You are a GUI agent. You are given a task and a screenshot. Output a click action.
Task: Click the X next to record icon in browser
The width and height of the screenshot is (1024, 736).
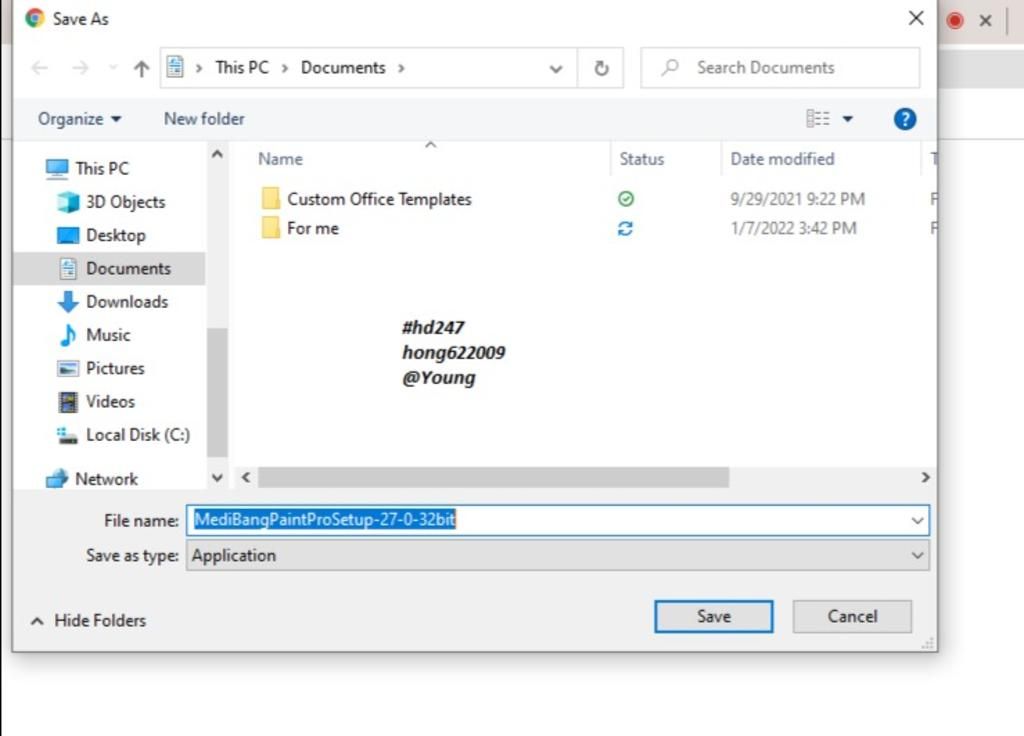[x=985, y=21]
